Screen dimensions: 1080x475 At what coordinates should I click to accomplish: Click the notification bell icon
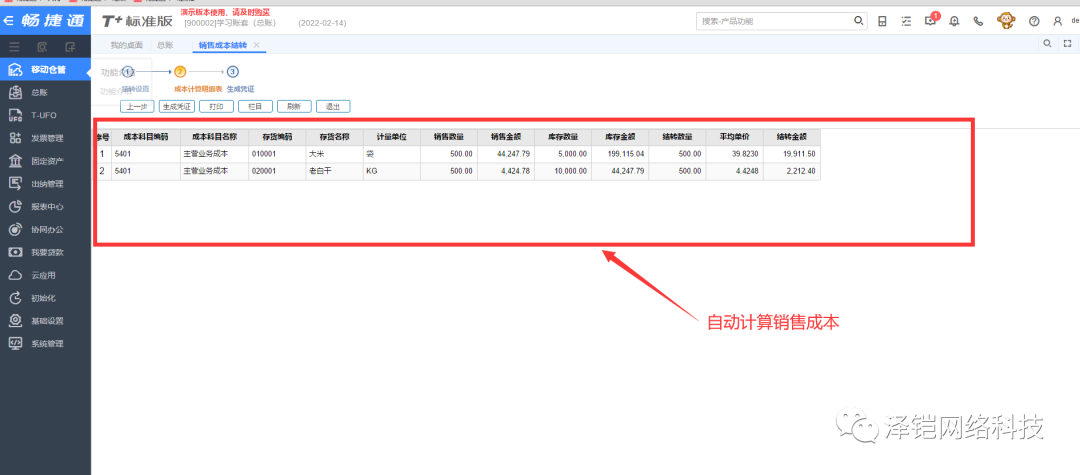point(954,21)
